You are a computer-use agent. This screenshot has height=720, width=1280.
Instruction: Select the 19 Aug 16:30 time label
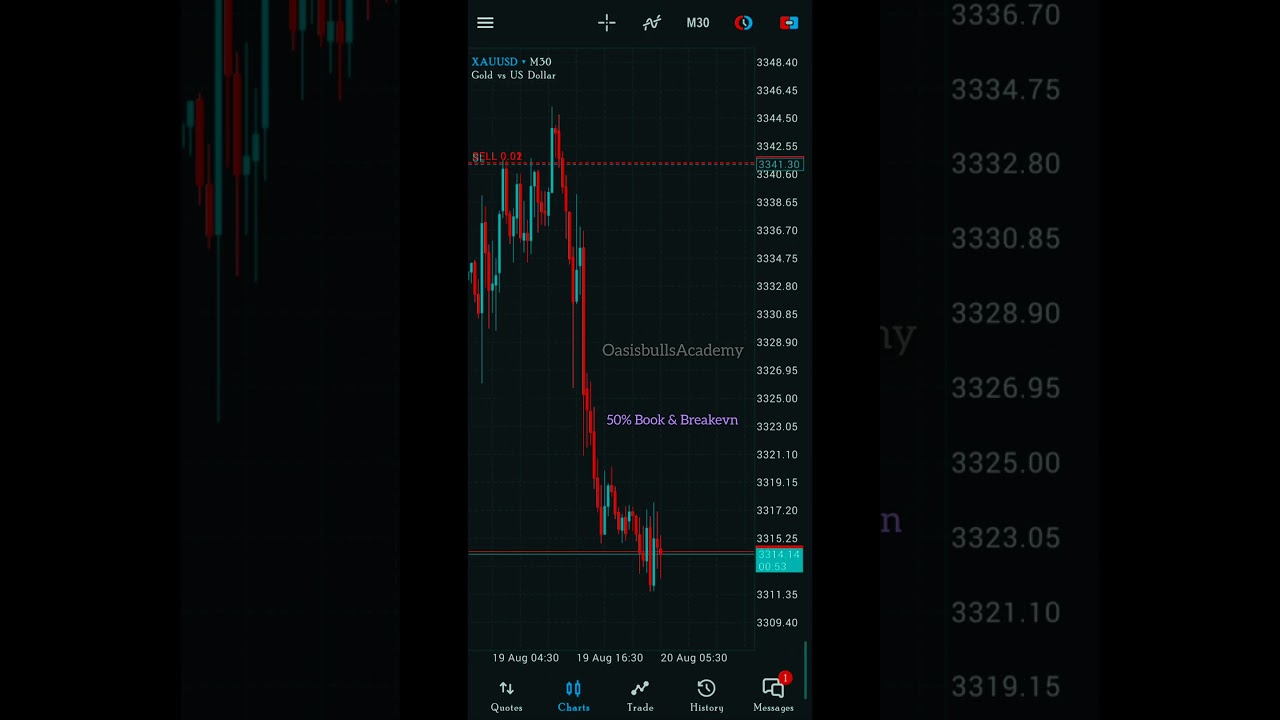pos(609,658)
